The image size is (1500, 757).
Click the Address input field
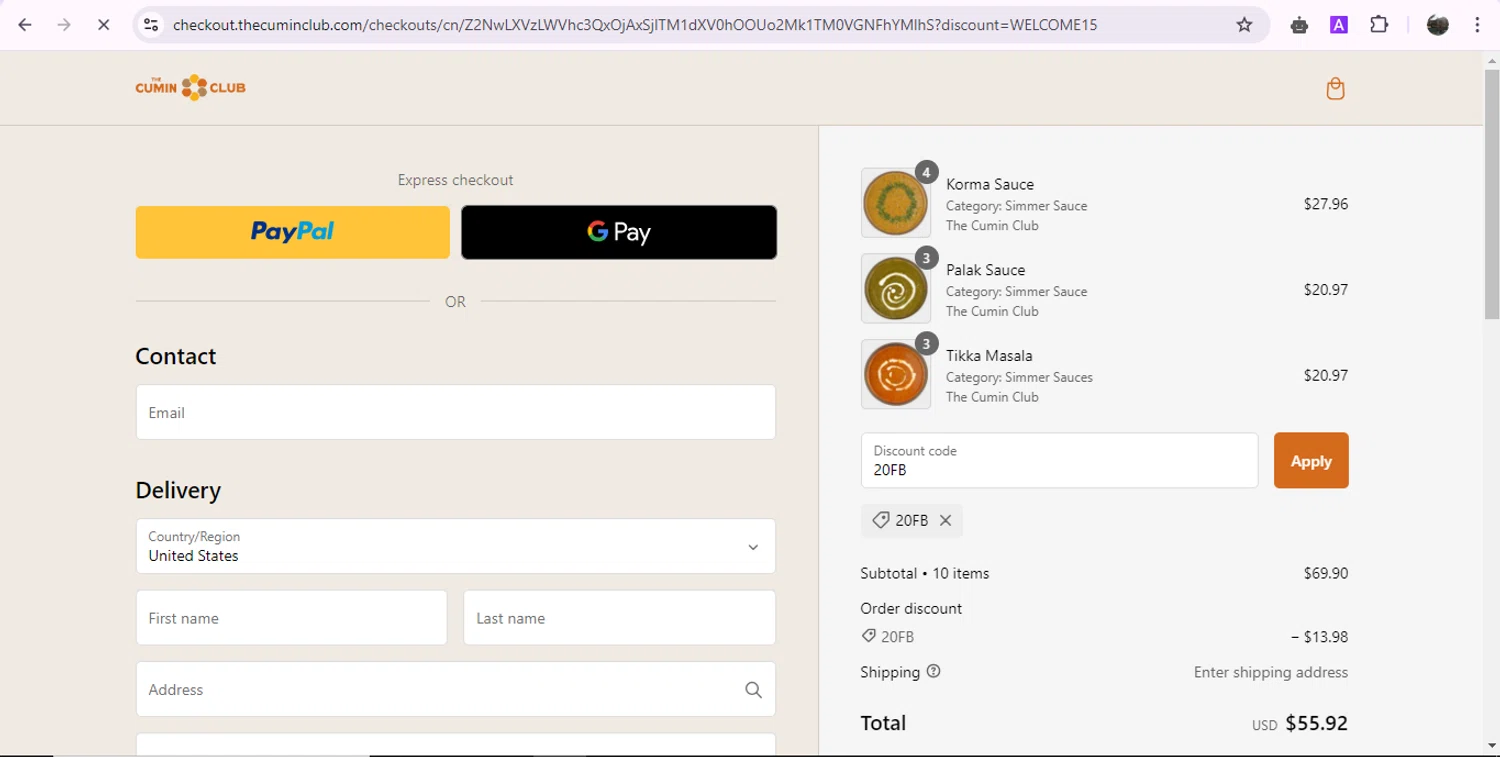(456, 690)
